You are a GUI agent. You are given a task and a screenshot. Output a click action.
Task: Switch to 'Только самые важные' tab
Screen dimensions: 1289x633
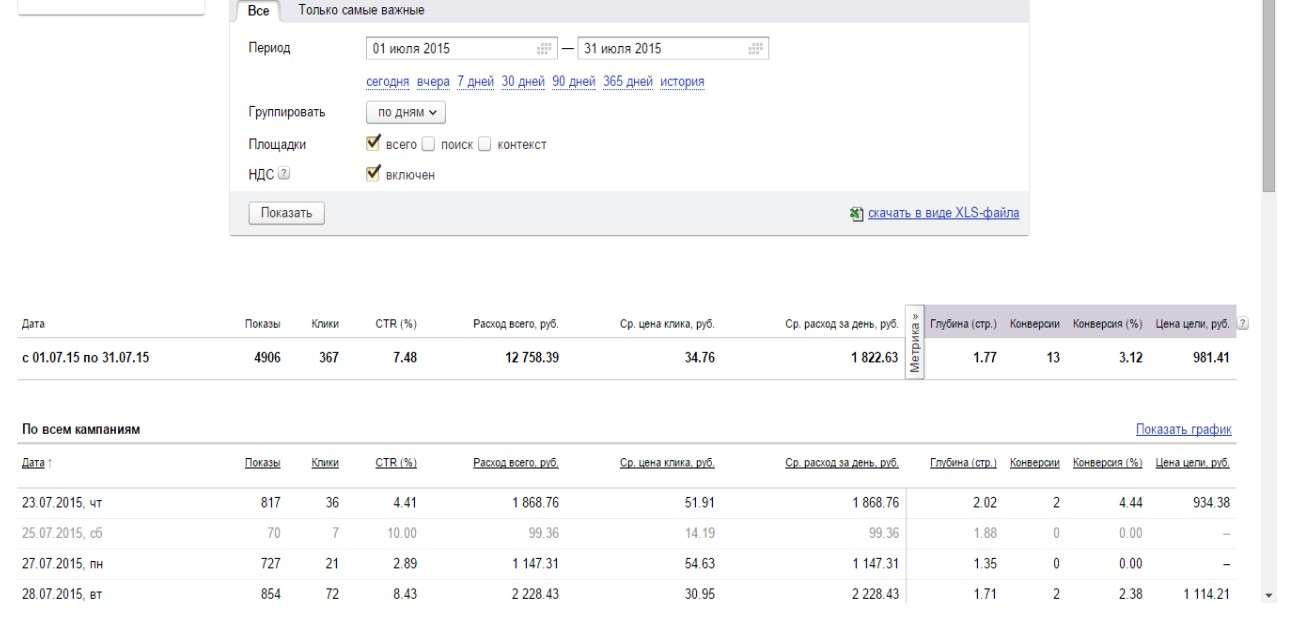(361, 11)
